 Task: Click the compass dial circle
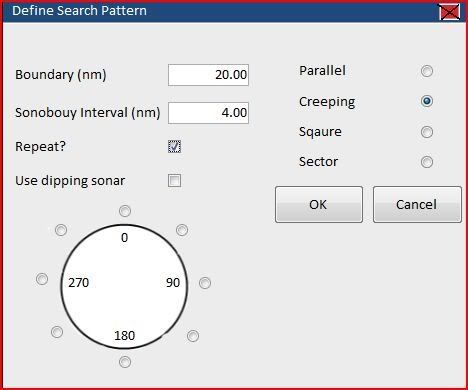click(124, 287)
